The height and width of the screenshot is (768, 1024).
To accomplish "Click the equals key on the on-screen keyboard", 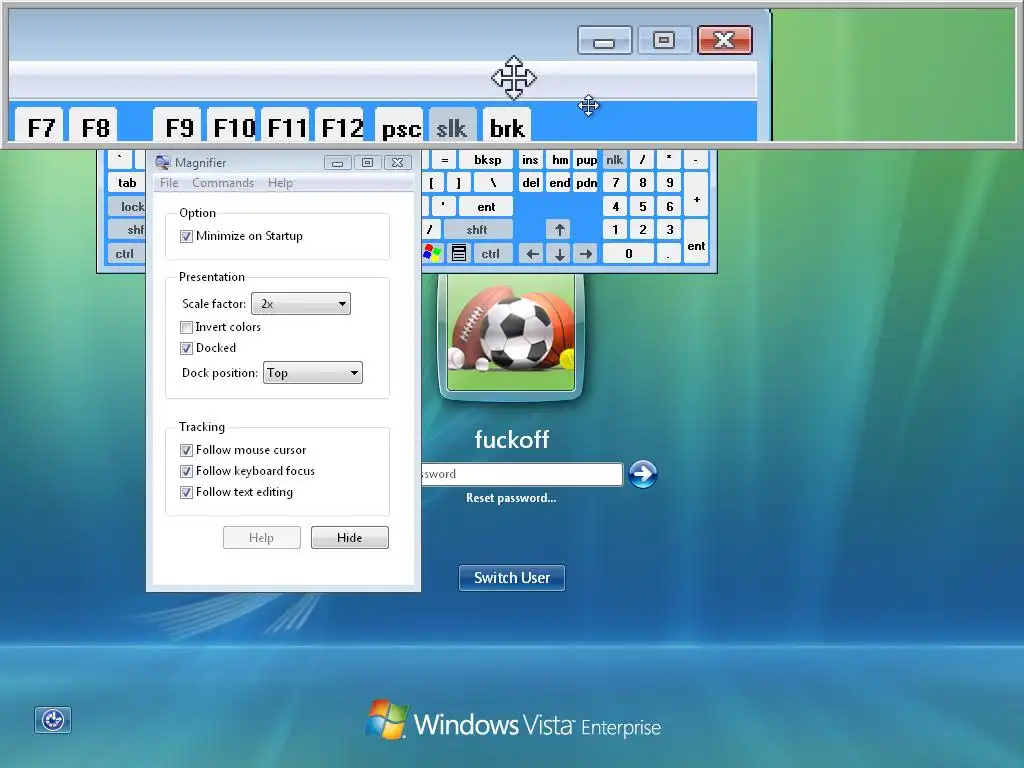I will (x=444, y=160).
